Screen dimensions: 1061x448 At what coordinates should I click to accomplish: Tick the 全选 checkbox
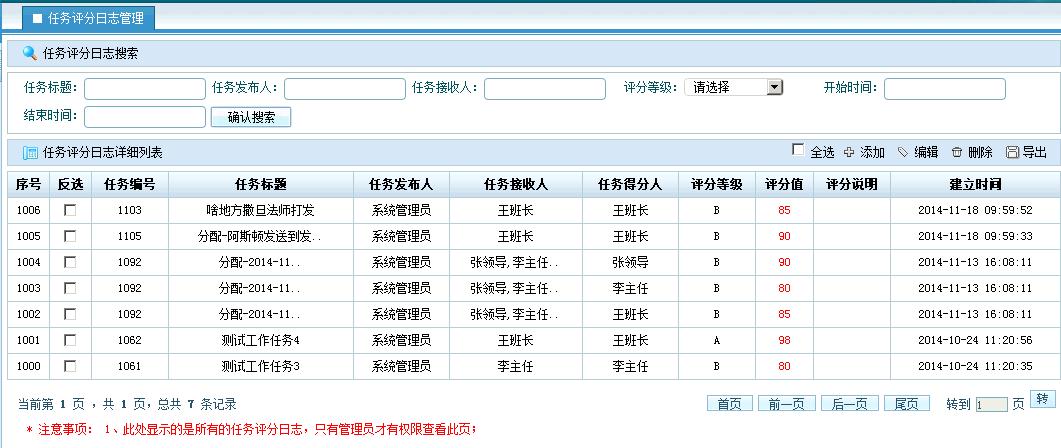(x=798, y=149)
